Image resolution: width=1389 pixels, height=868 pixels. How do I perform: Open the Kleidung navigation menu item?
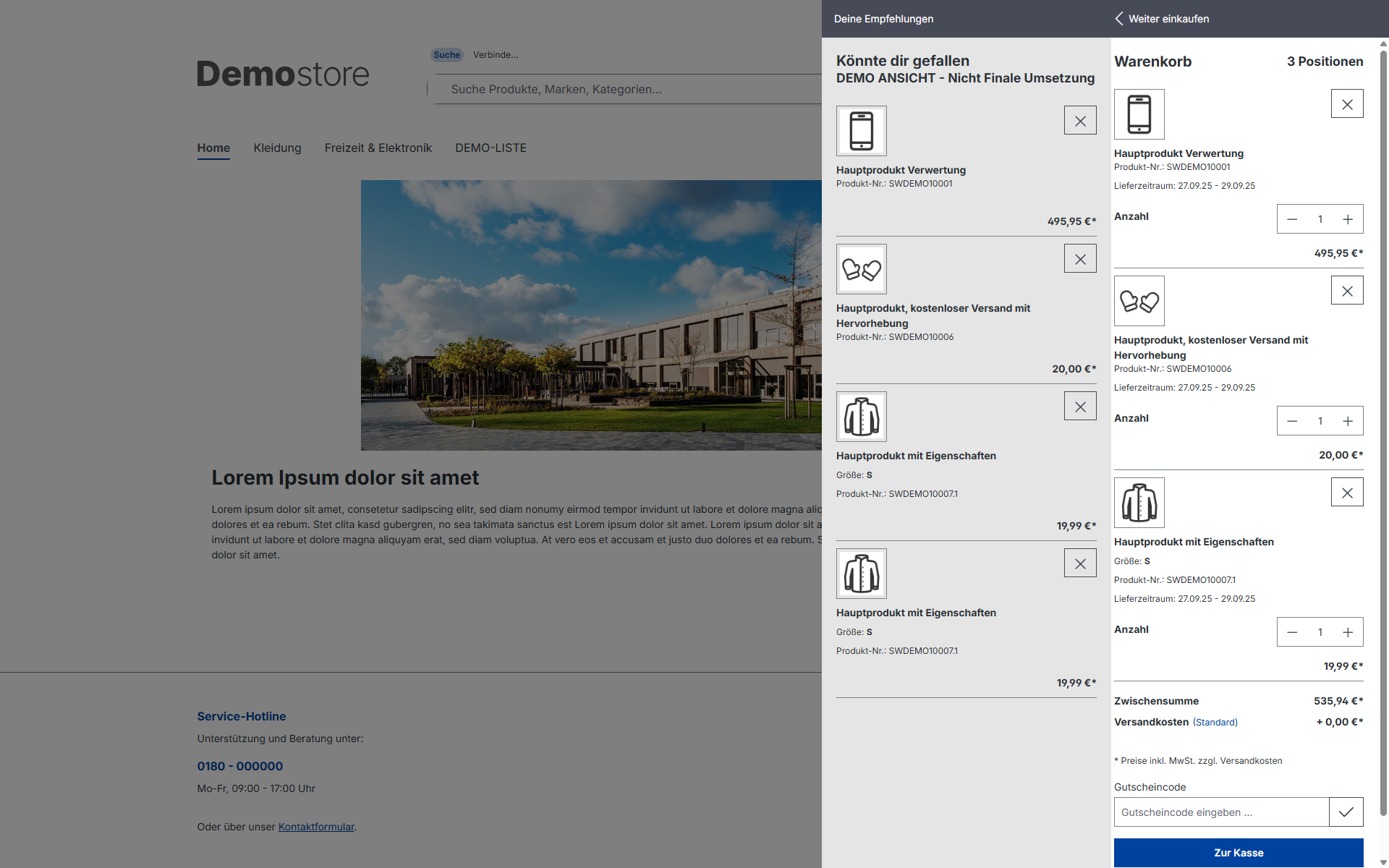(277, 148)
